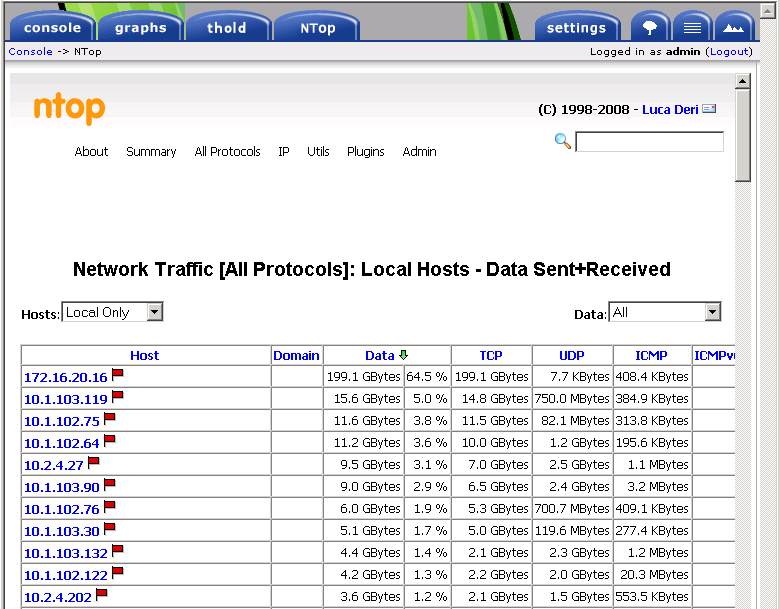Viewport: 780px width, 609px height.
Task: Open host 172.16.20.16 details
Action: (x=66, y=377)
